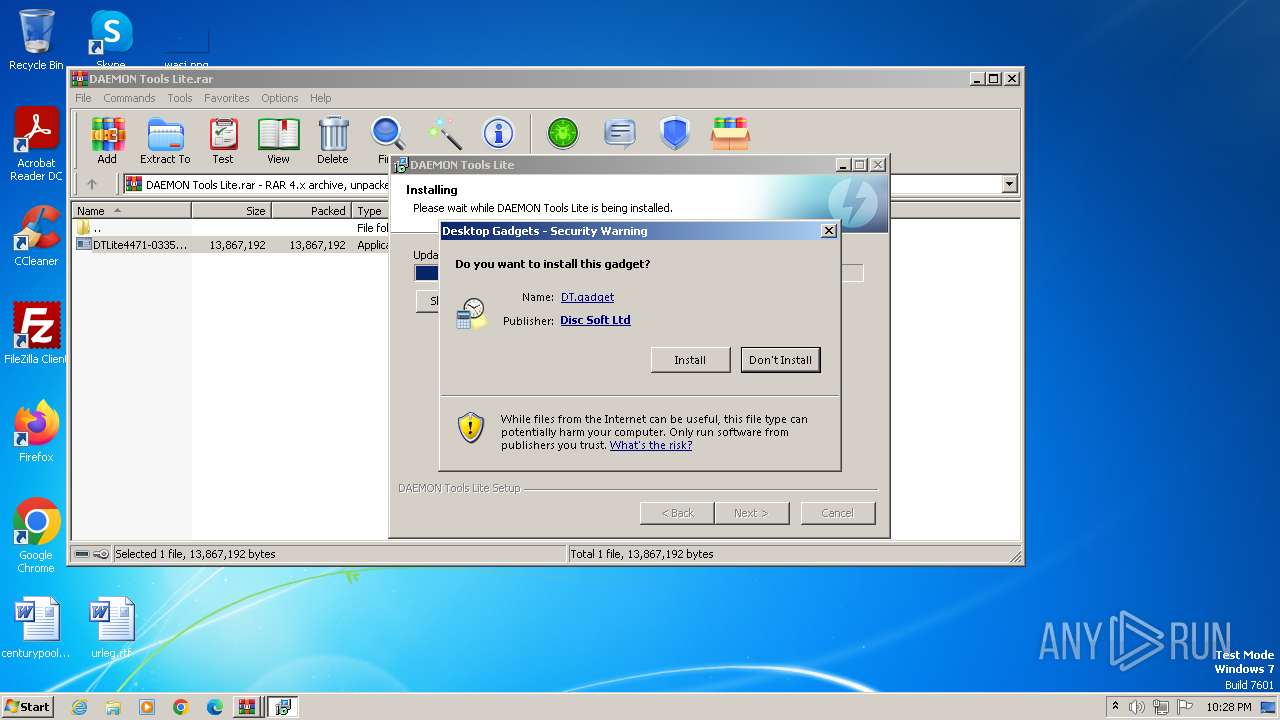Click the key icon in WinRAR status bar
This screenshot has width=1280, height=720.
click(101, 554)
